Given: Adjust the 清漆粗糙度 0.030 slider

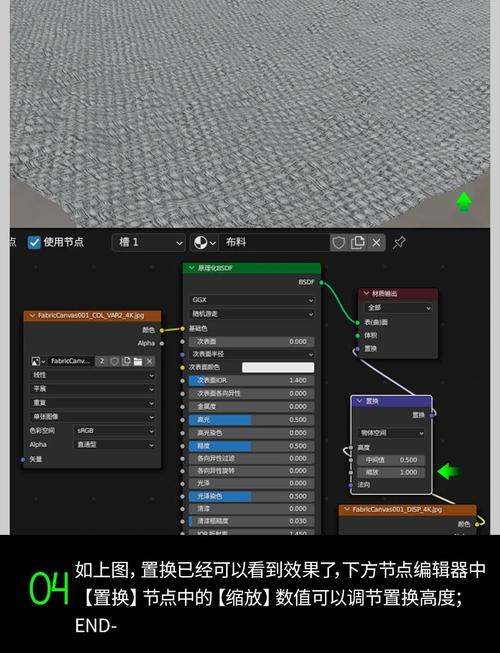Looking at the screenshot, I should (x=251, y=521).
